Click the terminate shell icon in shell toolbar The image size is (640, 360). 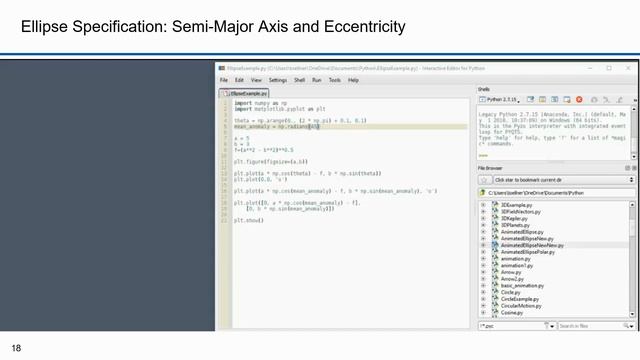tap(567, 100)
